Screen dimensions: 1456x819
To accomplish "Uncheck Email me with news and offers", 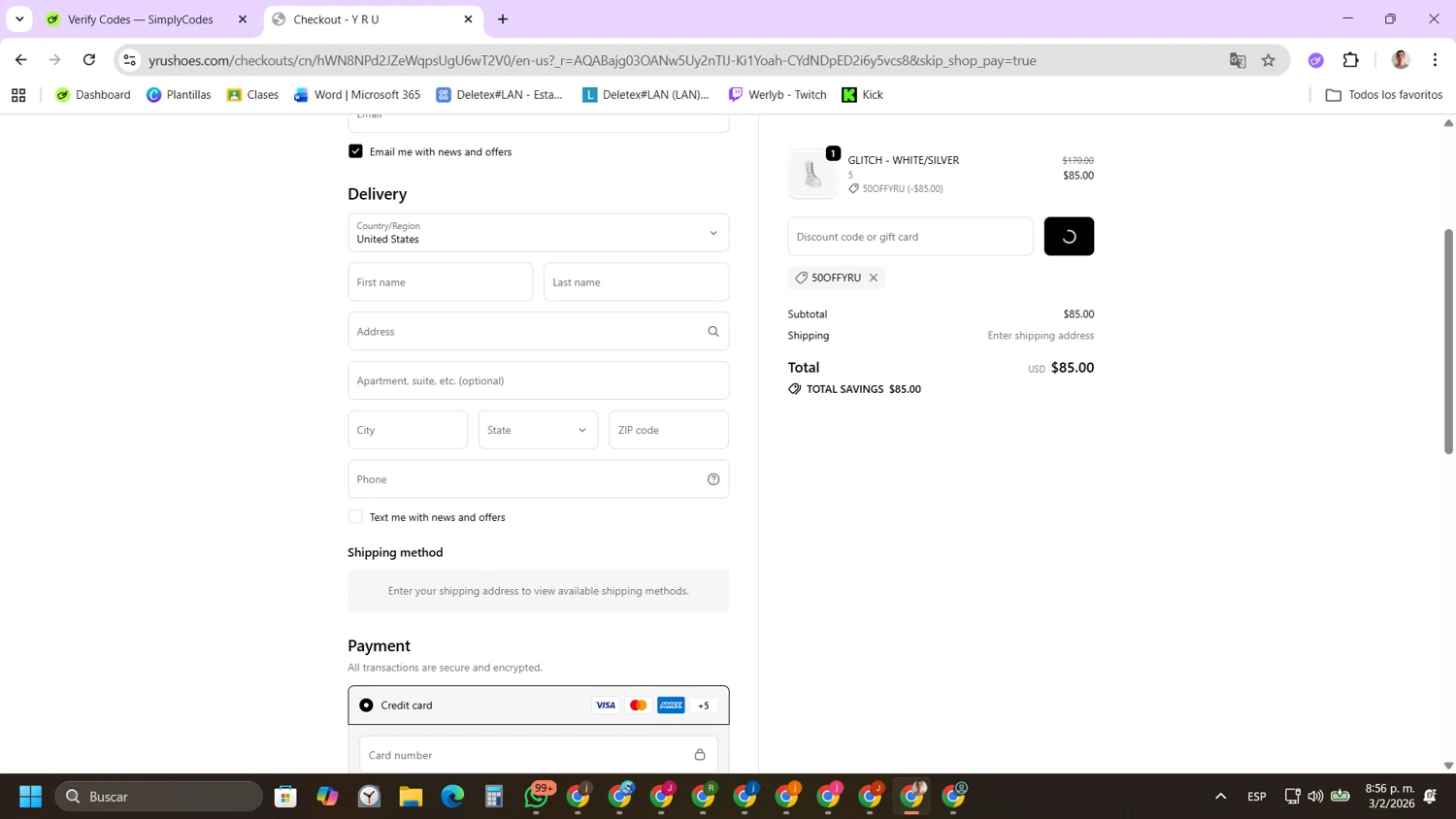I will click(355, 151).
